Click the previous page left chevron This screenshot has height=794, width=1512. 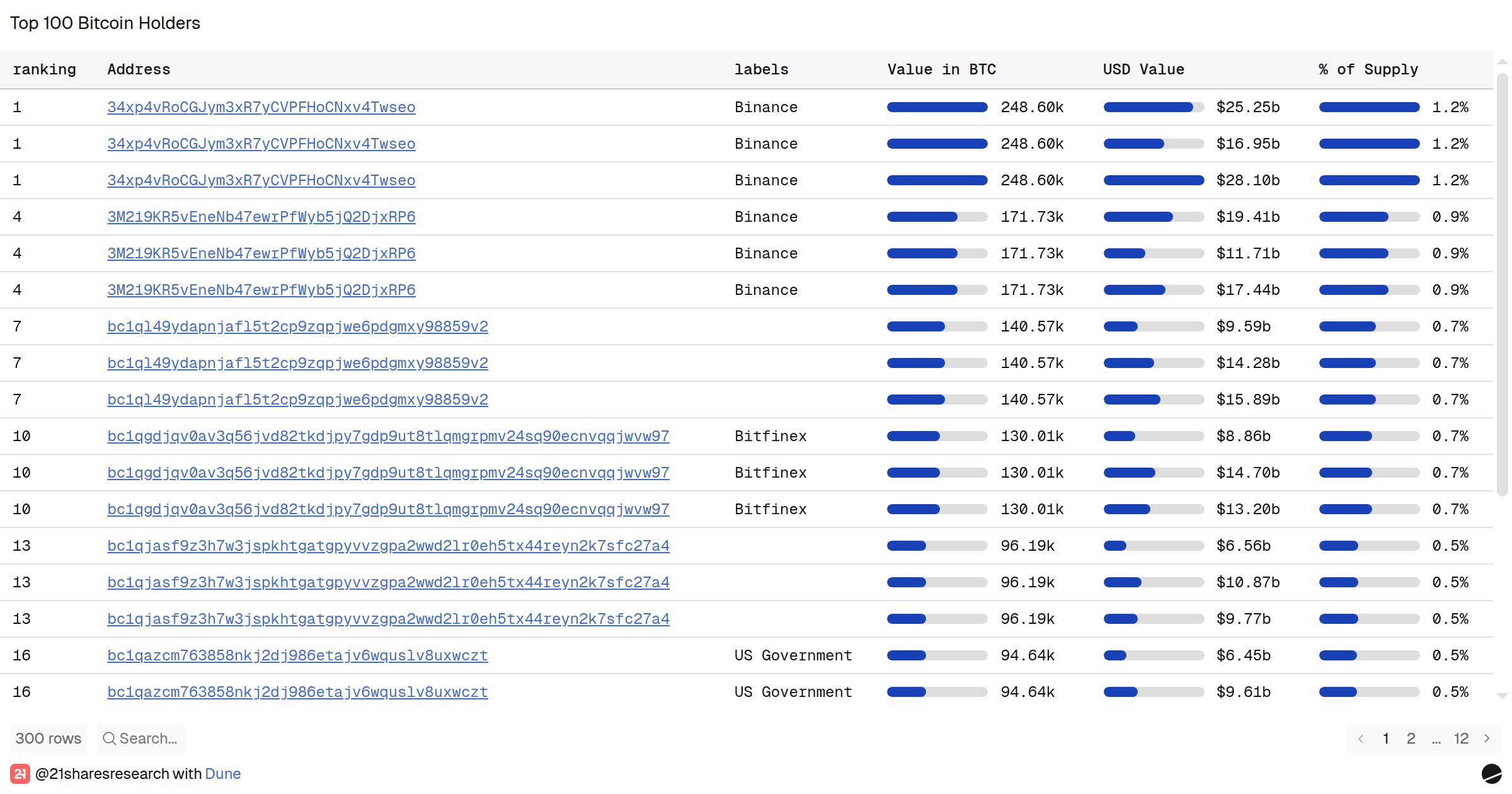pos(1361,739)
